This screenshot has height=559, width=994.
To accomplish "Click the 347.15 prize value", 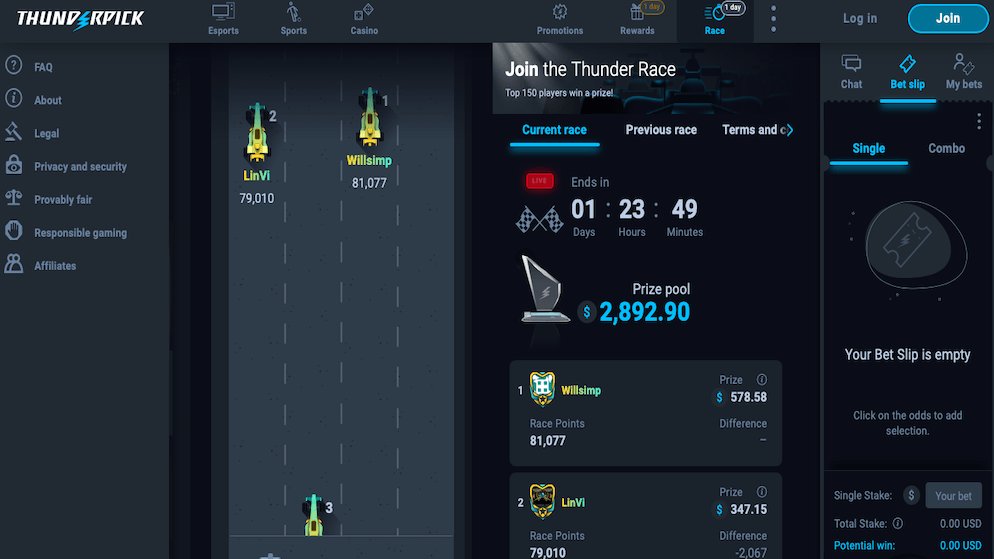I will point(748,510).
